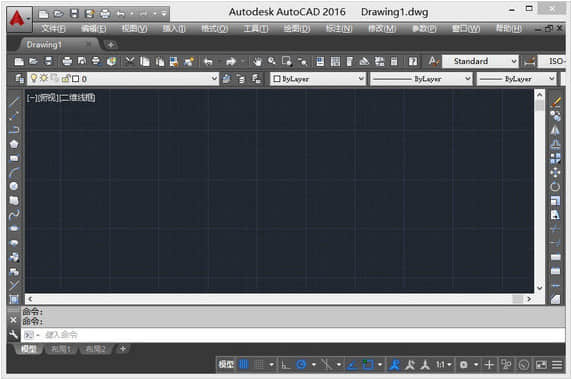The image size is (572, 379).
Task: Toggle object snap tracking in status bar
Action: click(x=352, y=364)
